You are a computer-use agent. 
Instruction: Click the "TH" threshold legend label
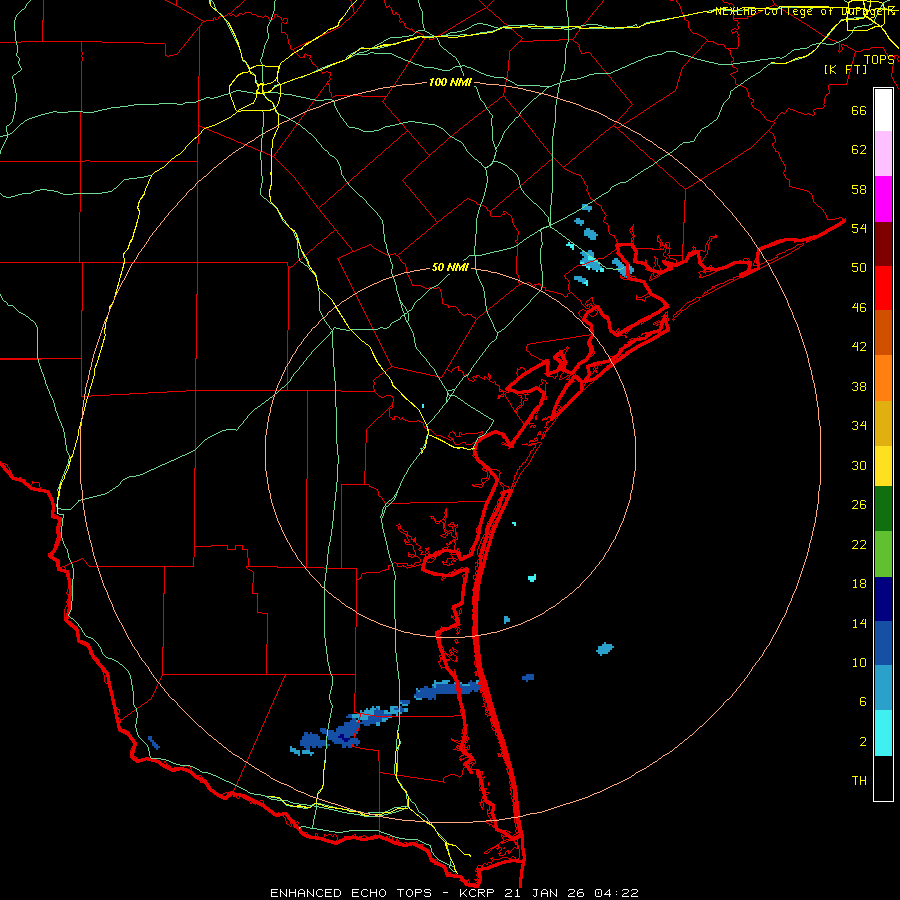[859, 781]
